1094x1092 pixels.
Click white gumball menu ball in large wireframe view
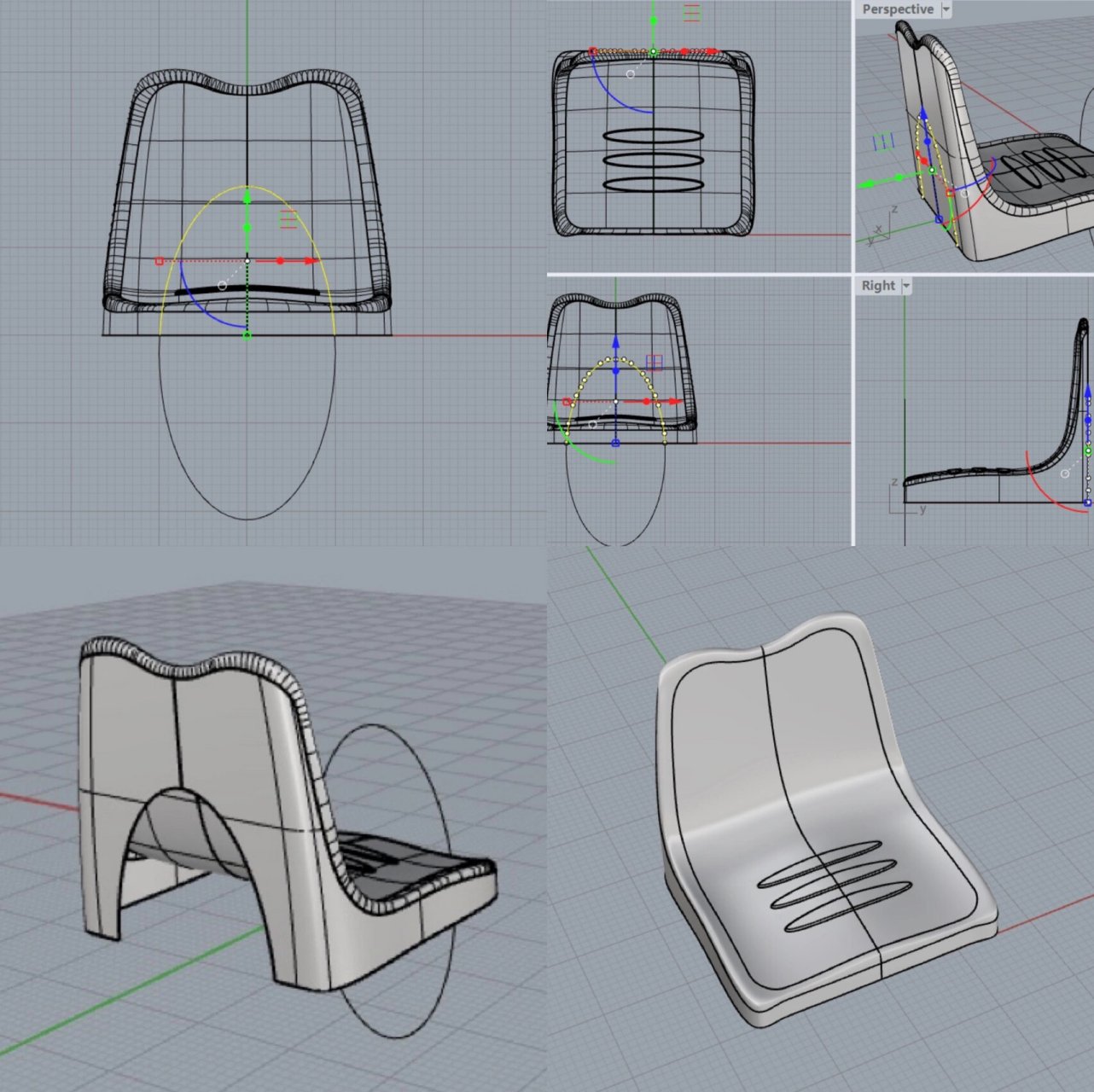click(223, 286)
